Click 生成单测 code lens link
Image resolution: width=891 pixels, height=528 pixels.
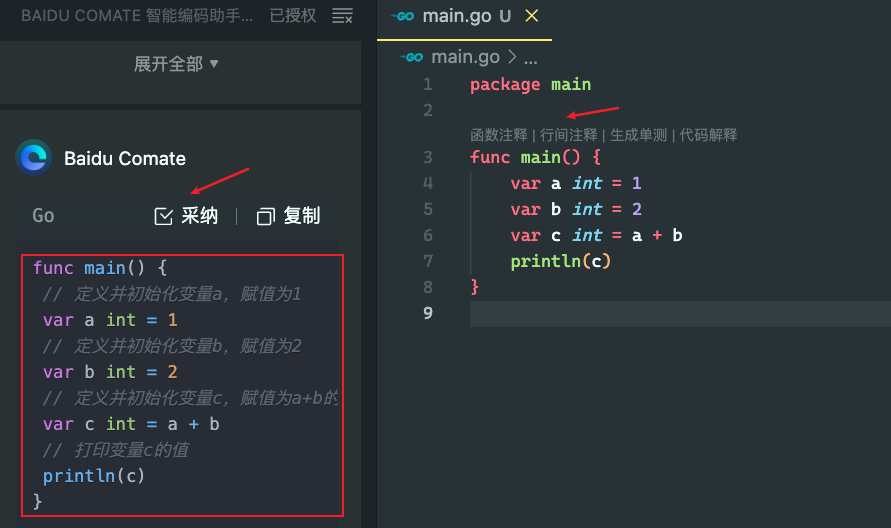(638, 135)
